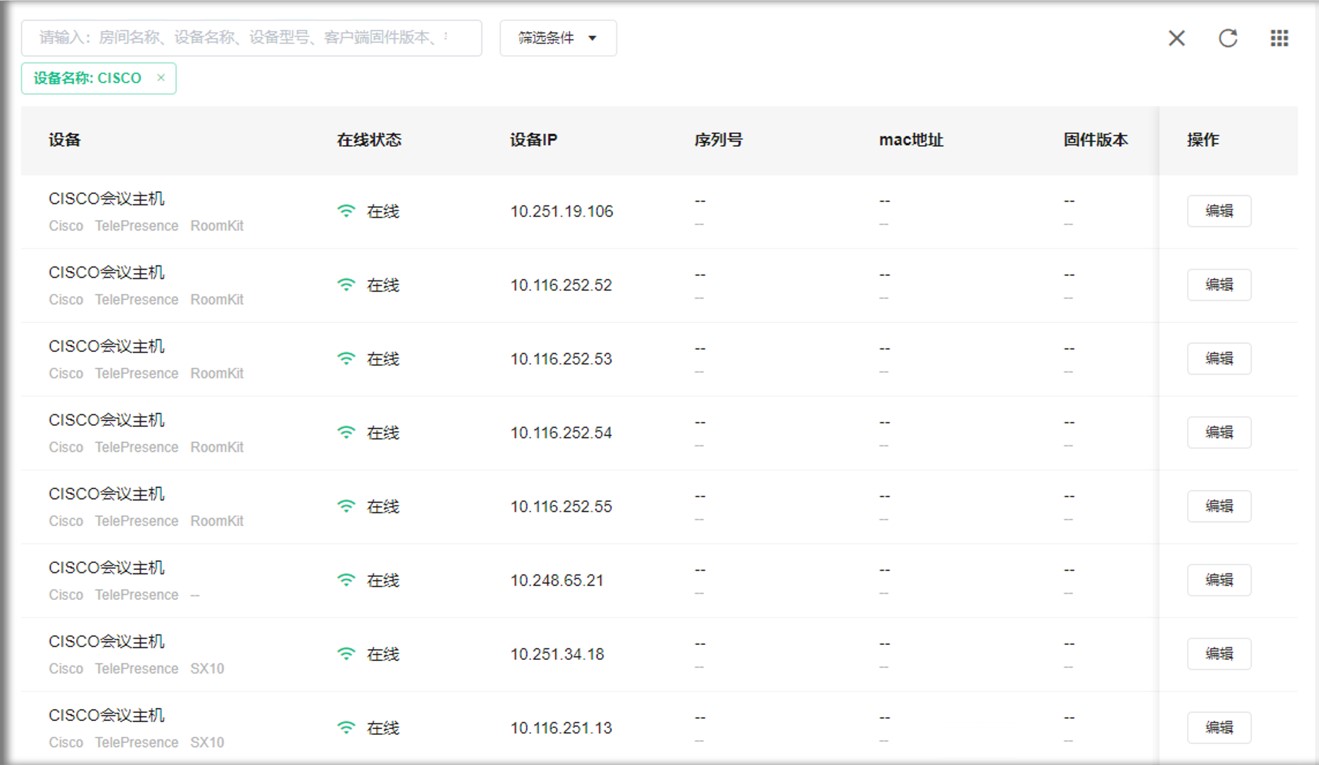Click the 操作 column header

(1203, 140)
